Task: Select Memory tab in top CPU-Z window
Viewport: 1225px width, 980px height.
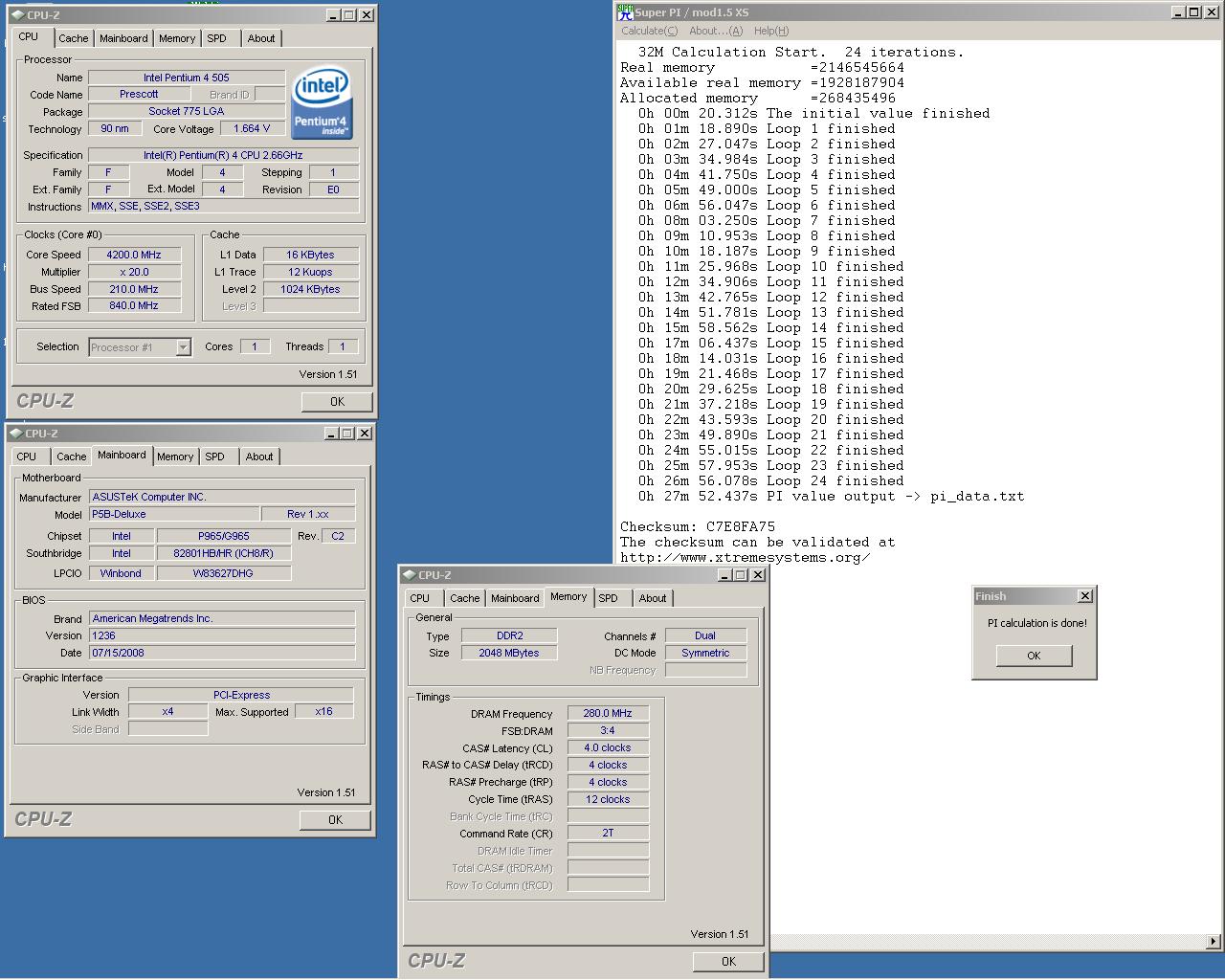Action: 177,38
